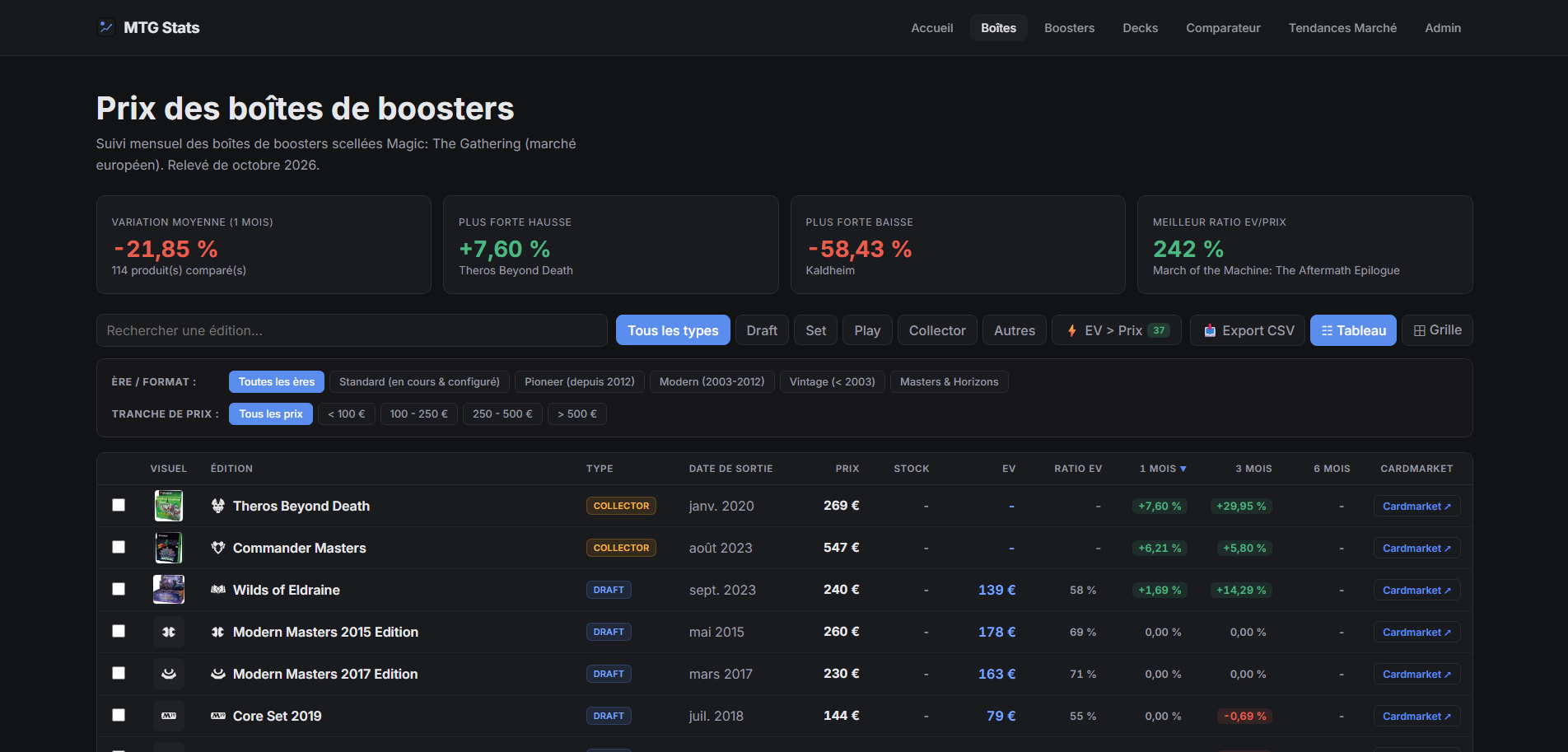Viewport: 1568px width, 752px height.
Task: Open the Wilds of Eldraine box thumbnail
Action: (x=169, y=590)
